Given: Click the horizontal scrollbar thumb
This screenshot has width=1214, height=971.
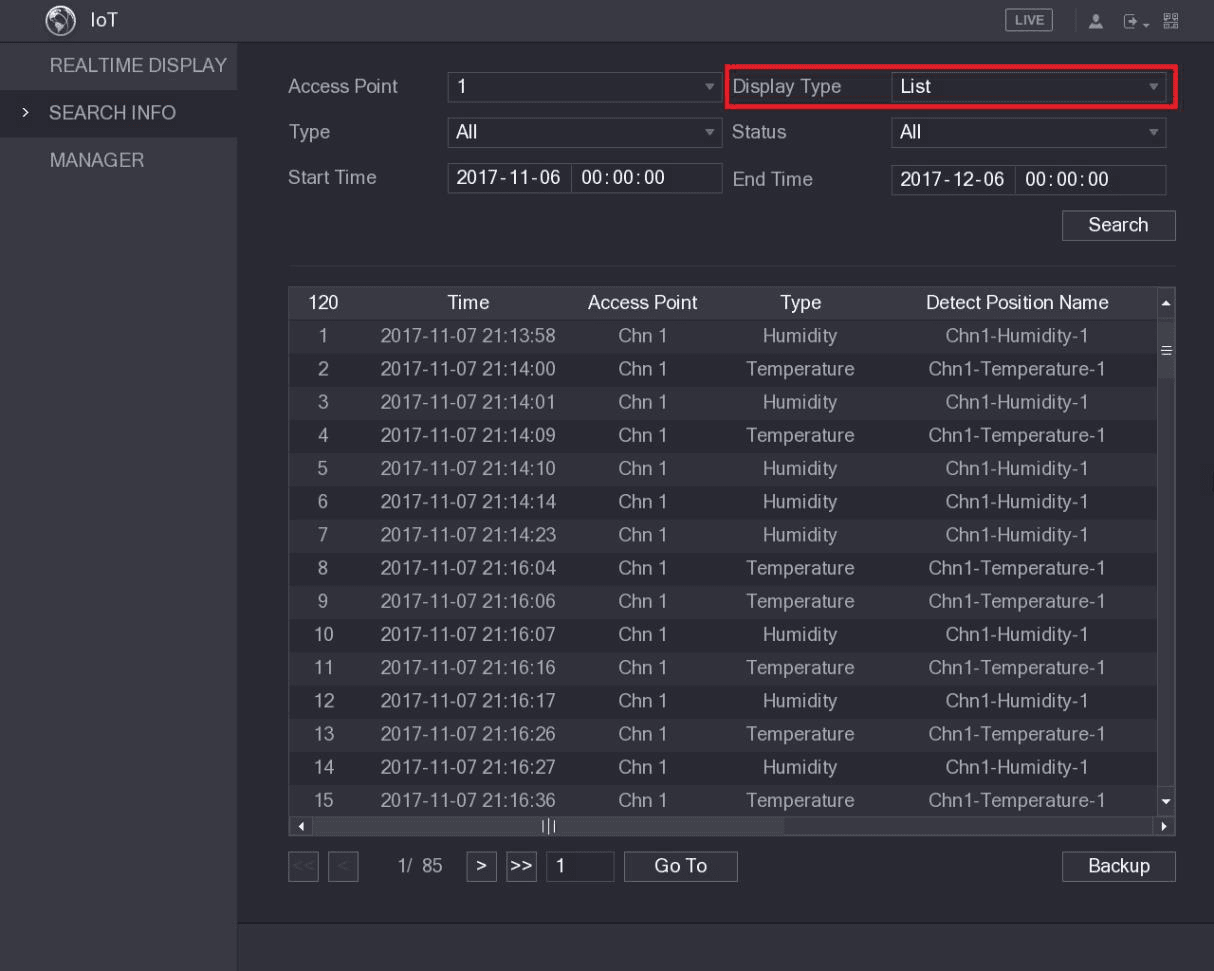Looking at the screenshot, I should 548,826.
